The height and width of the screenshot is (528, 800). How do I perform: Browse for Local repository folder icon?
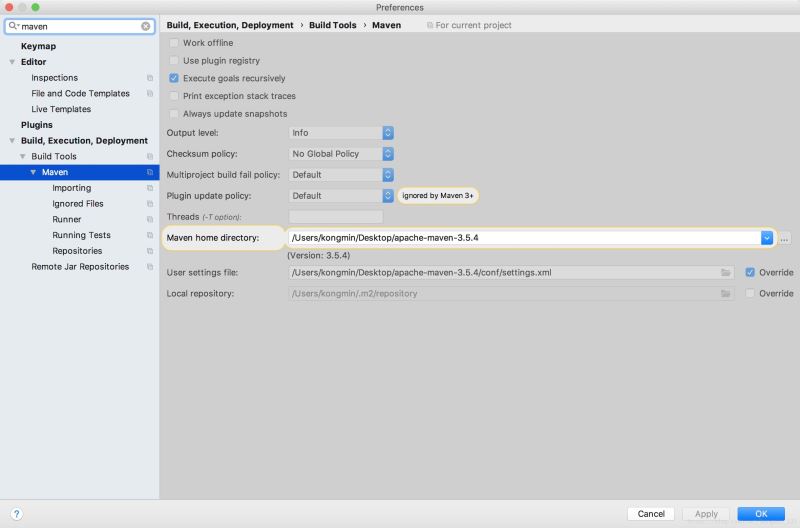726,294
